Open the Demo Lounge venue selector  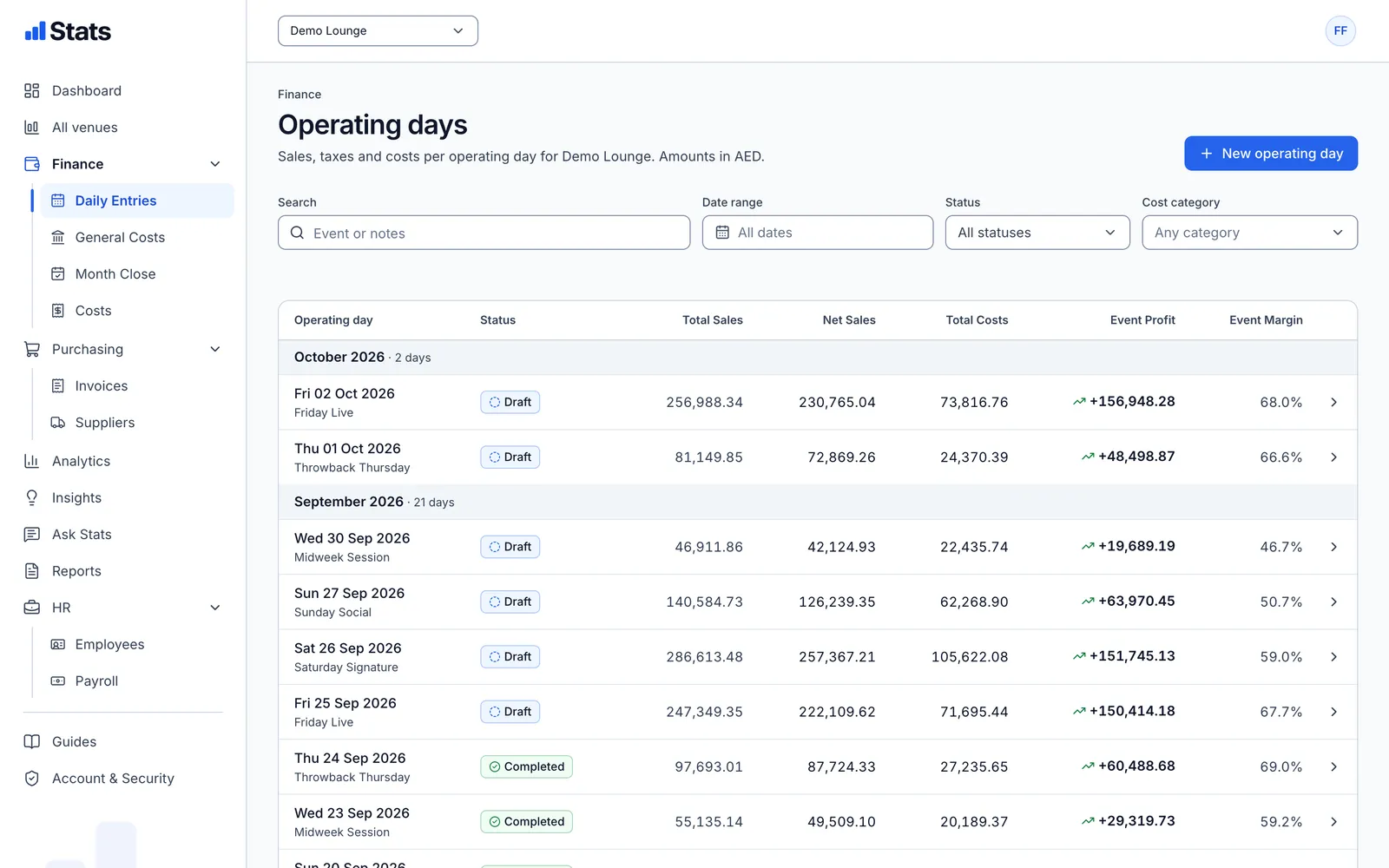(x=378, y=31)
